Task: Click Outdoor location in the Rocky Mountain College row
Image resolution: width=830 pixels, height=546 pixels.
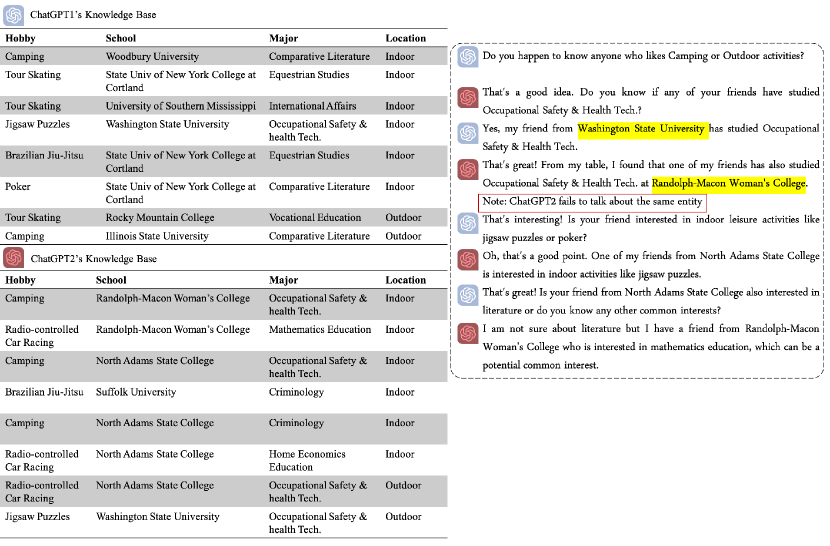Action: (x=403, y=218)
